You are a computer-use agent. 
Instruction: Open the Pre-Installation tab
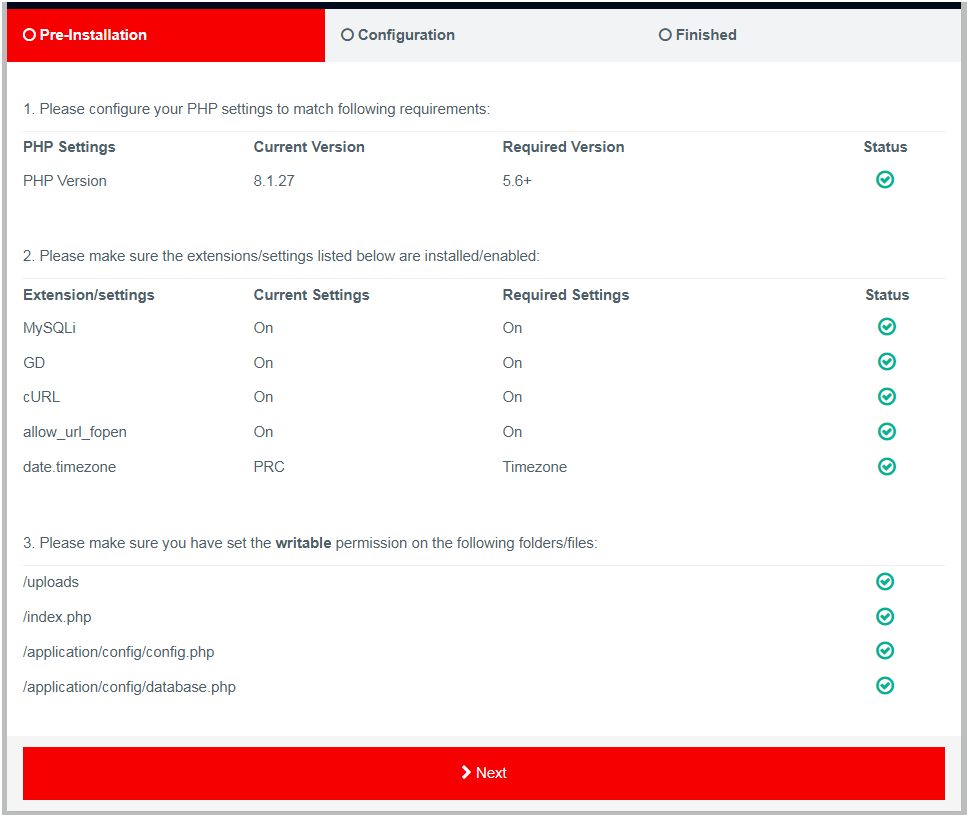93,35
